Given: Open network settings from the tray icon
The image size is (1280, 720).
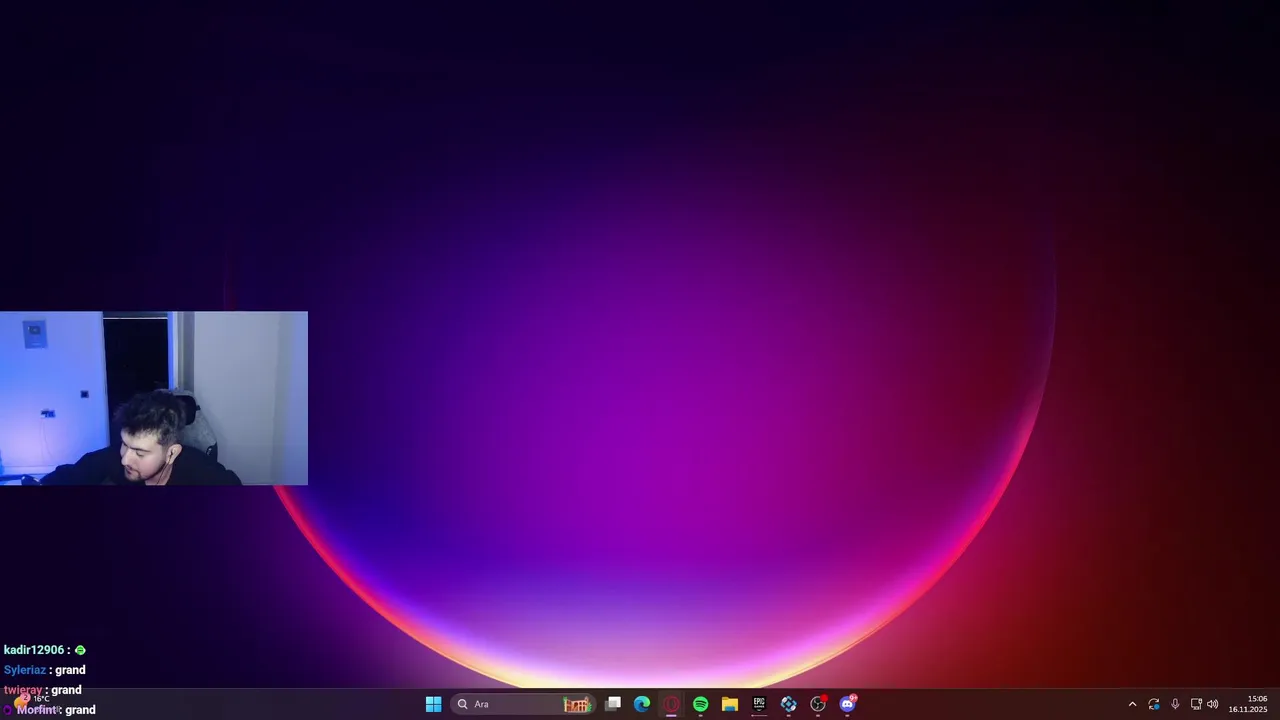Looking at the screenshot, I should (x=1196, y=704).
